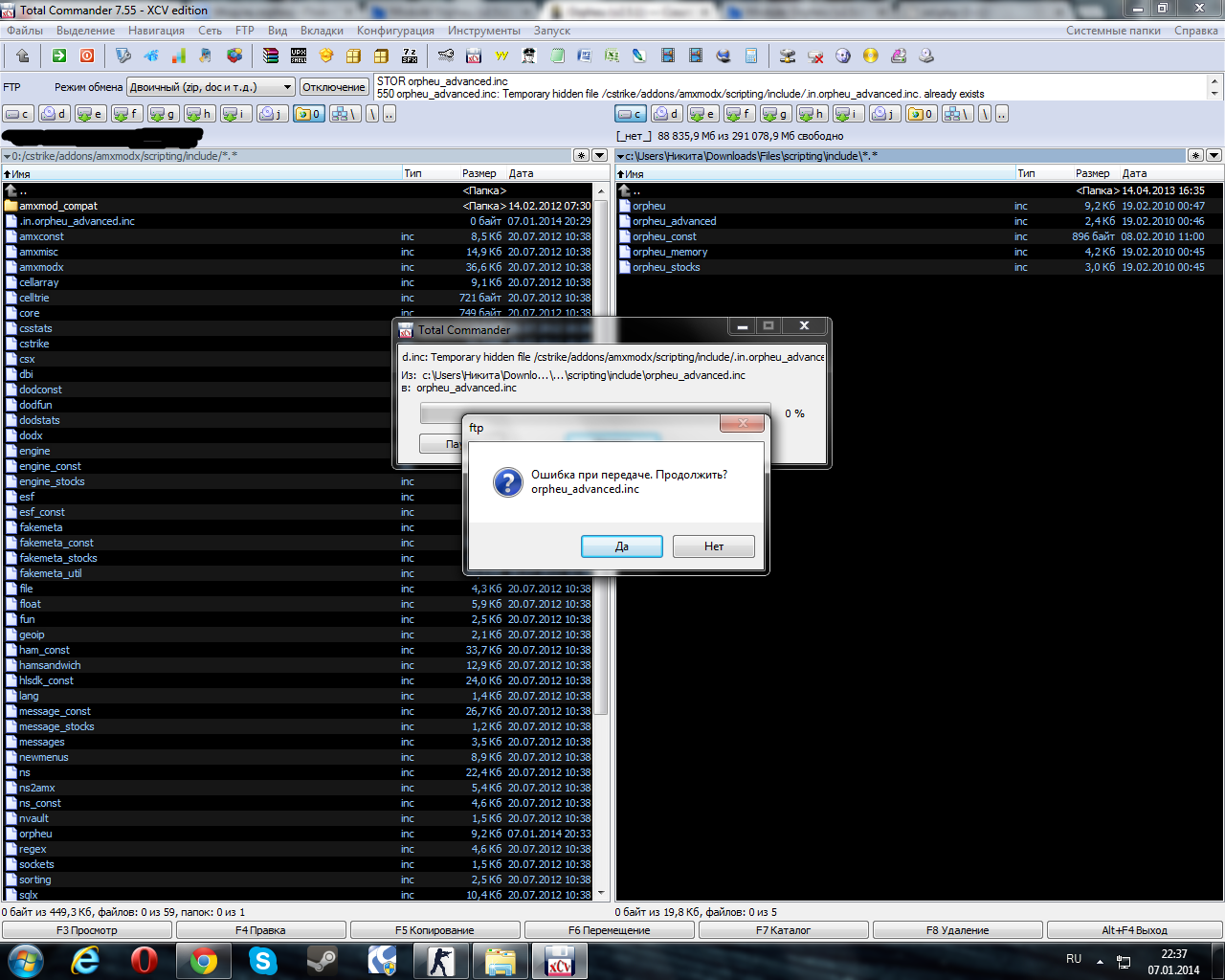Click the left panel vertical scrollbar
1225x980 pixels.
[x=601, y=543]
